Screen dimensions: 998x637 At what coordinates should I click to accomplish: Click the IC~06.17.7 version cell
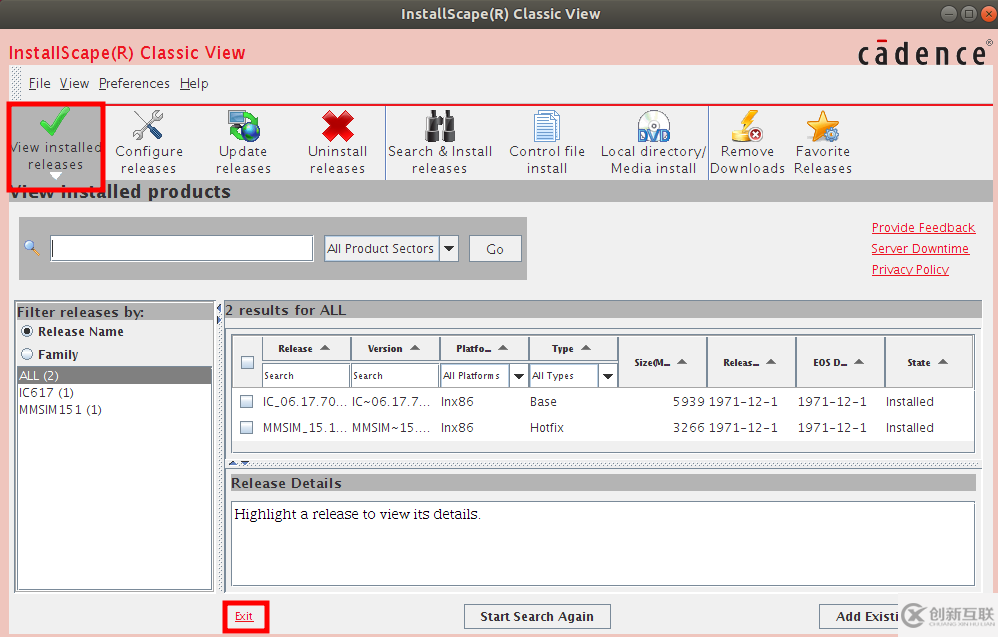(391, 402)
